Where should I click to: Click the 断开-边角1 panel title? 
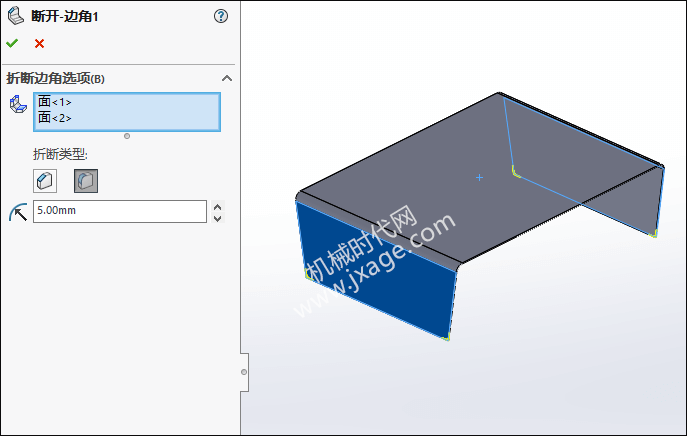tap(65, 16)
